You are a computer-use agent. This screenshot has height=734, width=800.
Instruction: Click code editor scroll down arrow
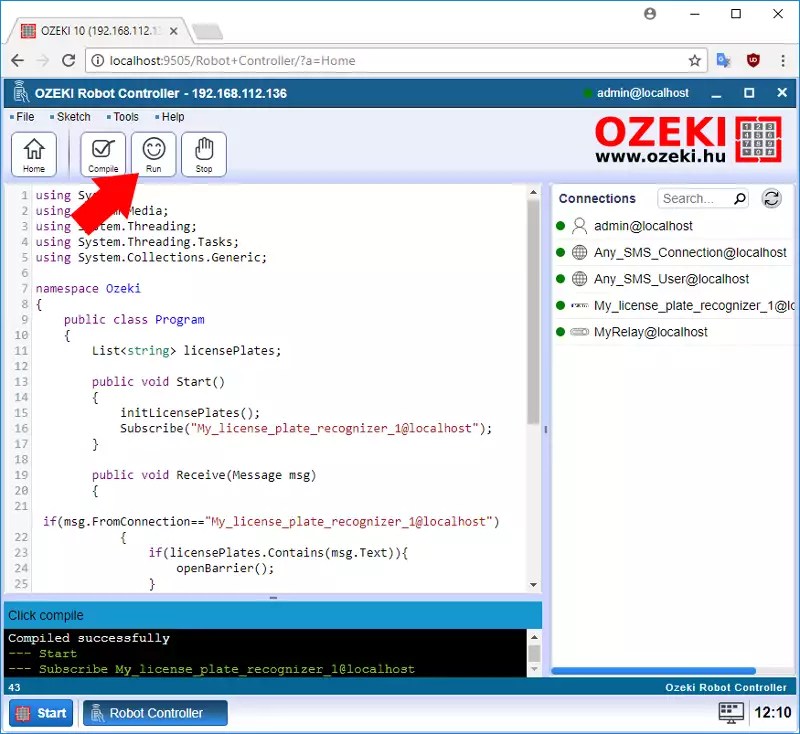pos(533,585)
